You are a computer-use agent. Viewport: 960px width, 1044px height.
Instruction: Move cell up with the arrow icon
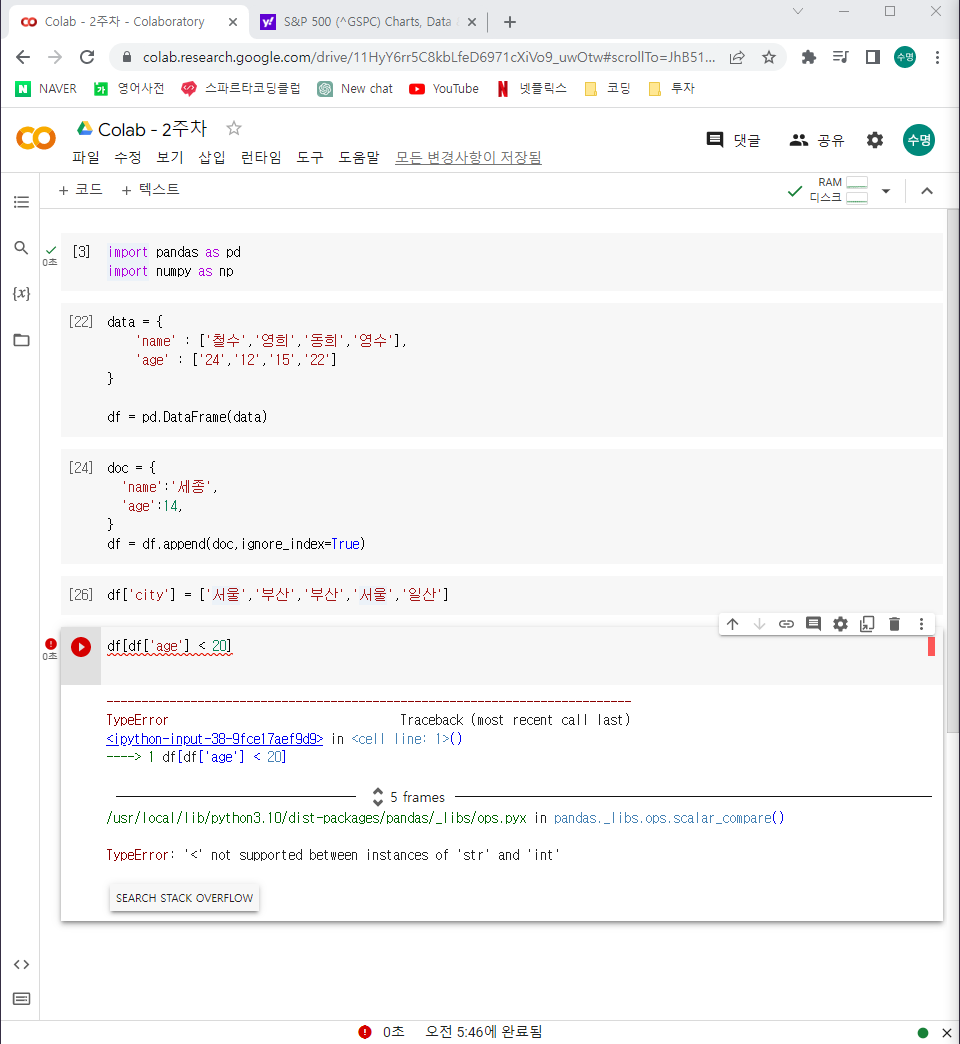(732, 624)
